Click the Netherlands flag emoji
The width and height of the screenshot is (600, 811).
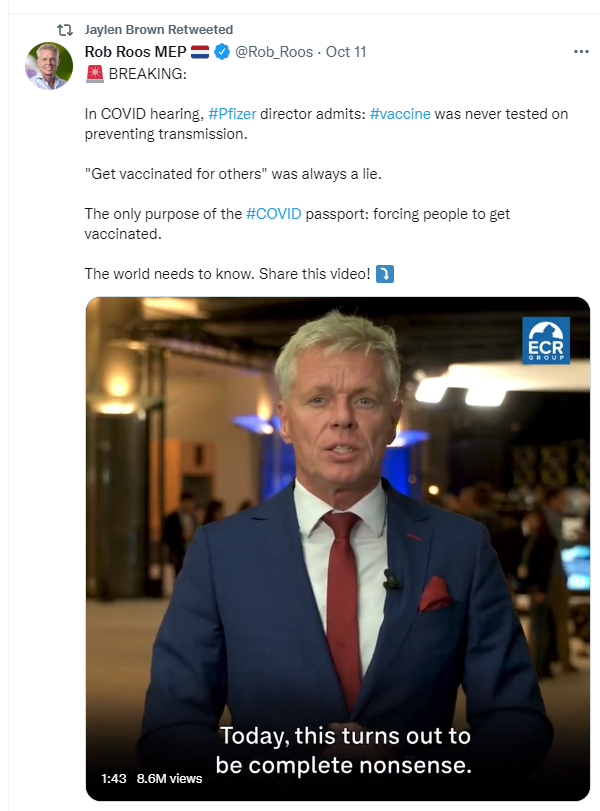(x=200, y=52)
